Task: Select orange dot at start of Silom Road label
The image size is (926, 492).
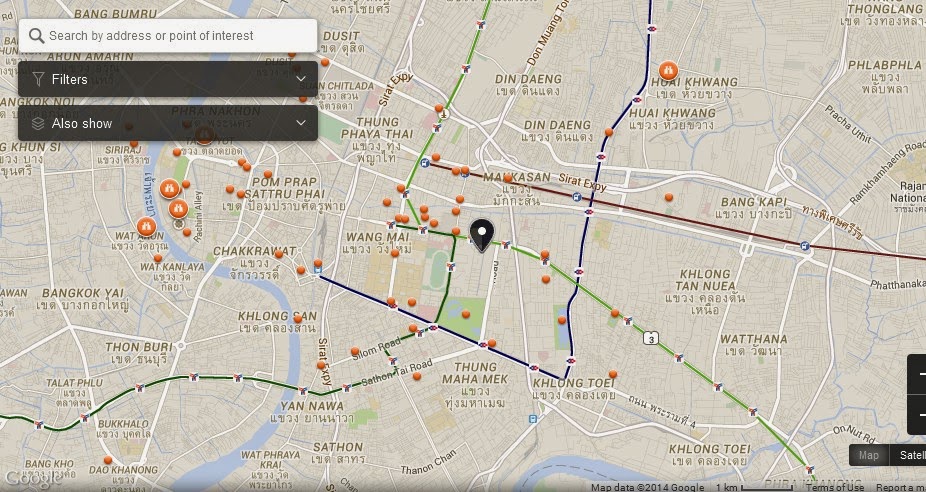Action: (354, 351)
